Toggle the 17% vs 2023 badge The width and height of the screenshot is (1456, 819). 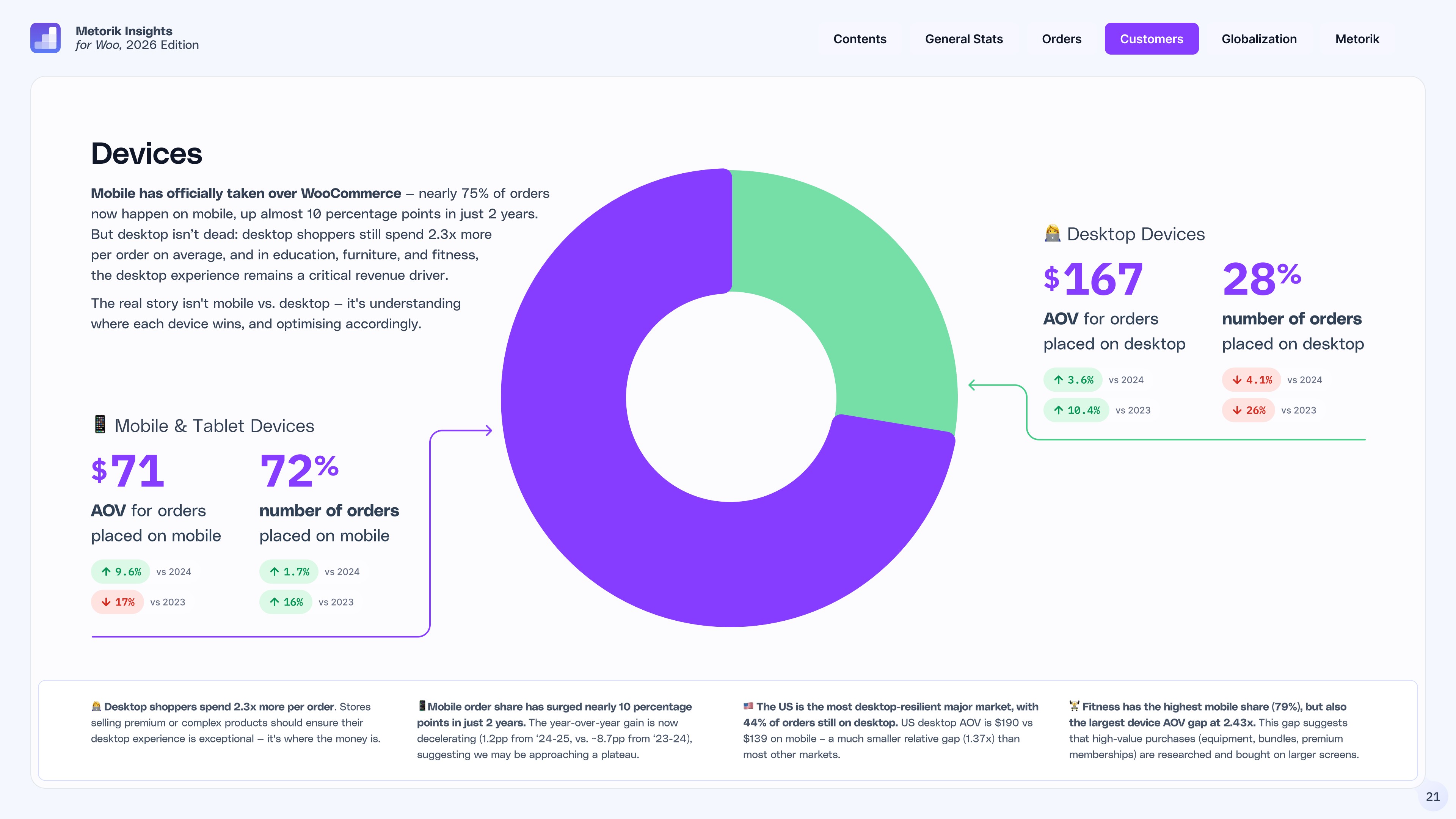pyautogui.click(x=118, y=602)
